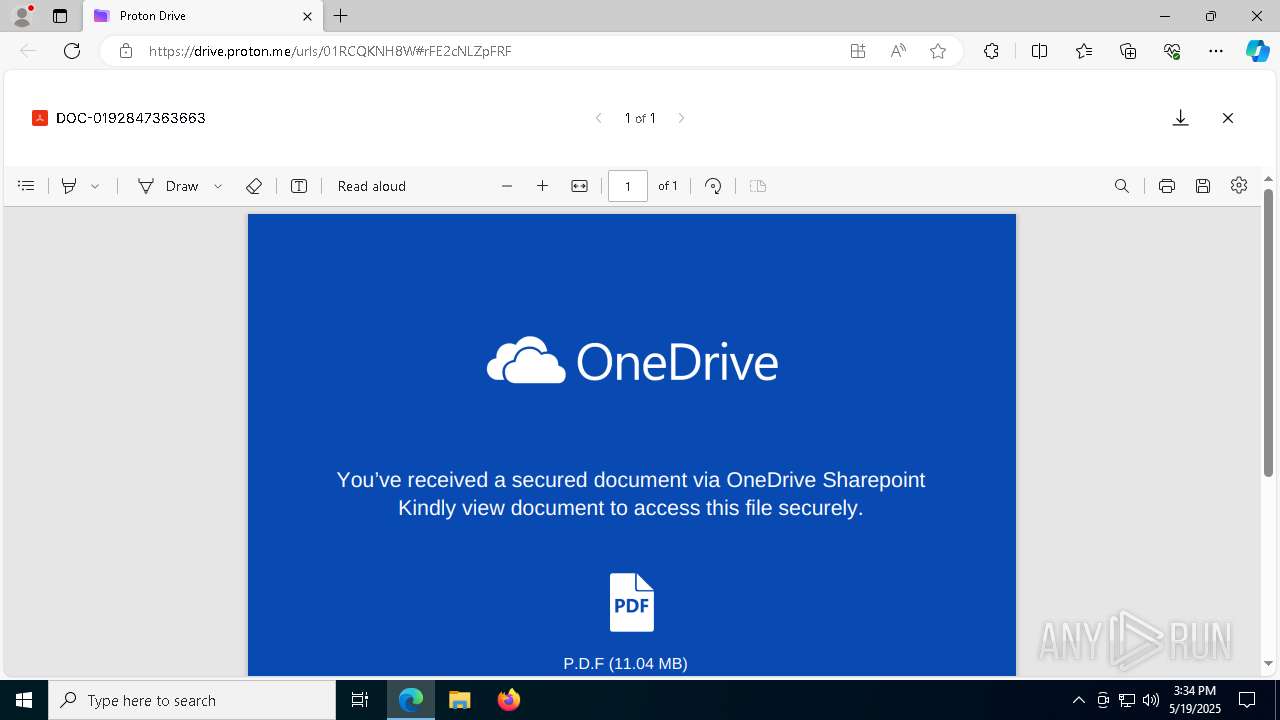Open the apps available icon in address bar
This screenshot has width=1280, height=720.
(x=858, y=51)
